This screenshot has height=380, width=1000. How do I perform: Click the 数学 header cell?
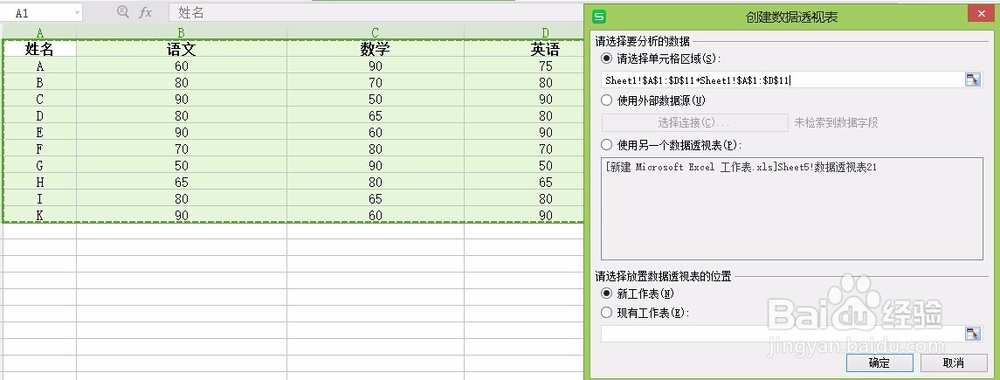pos(376,49)
